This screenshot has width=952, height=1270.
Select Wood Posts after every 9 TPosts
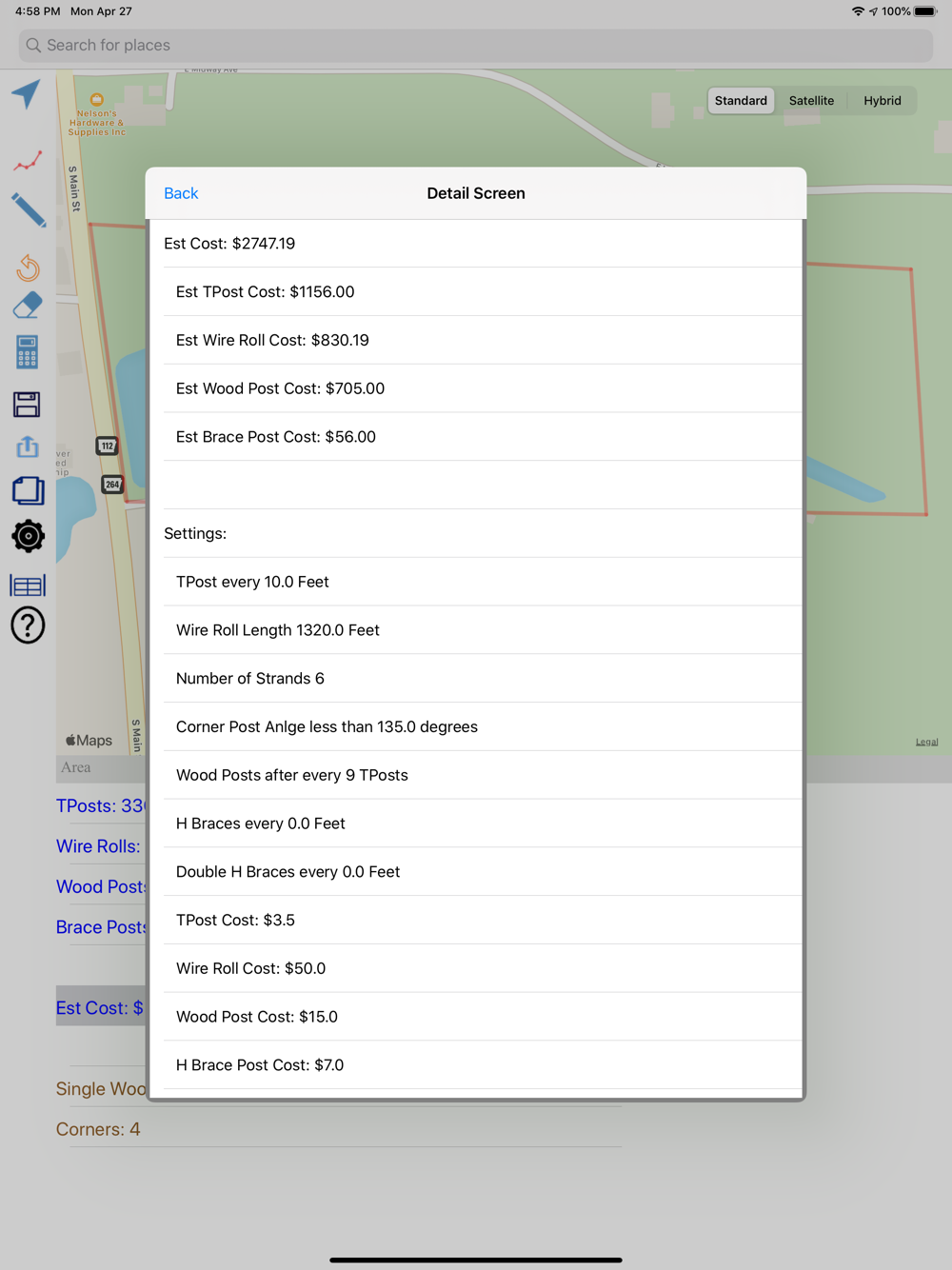tap(476, 775)
